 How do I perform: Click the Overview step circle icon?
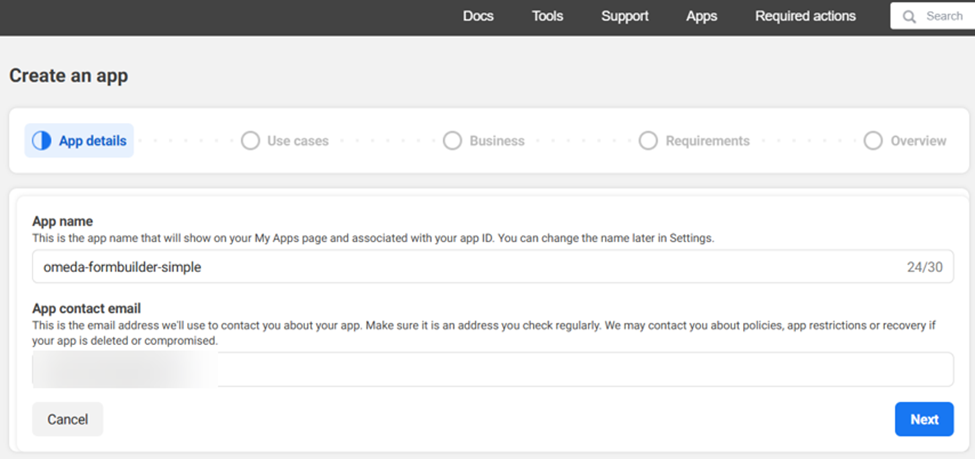[x=873, y=141]
